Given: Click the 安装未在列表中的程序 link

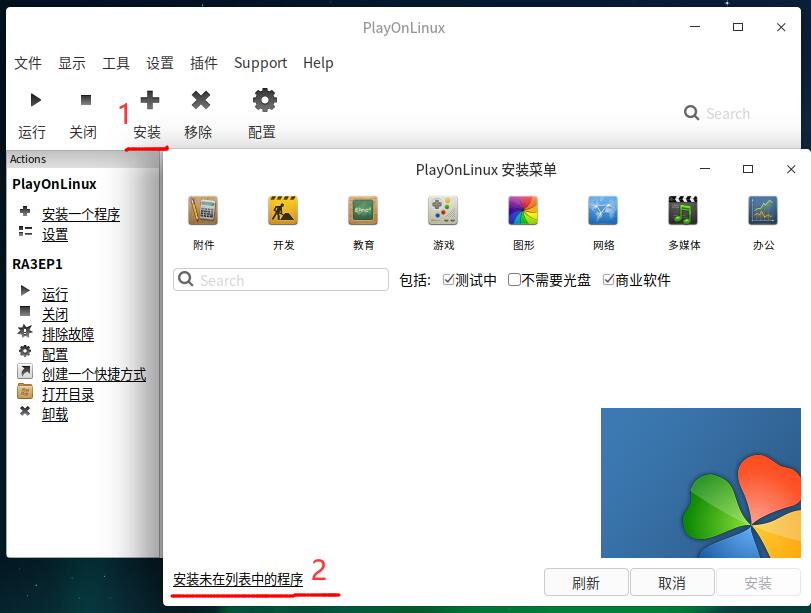Looking at the screenshot, I should (238, 579).
